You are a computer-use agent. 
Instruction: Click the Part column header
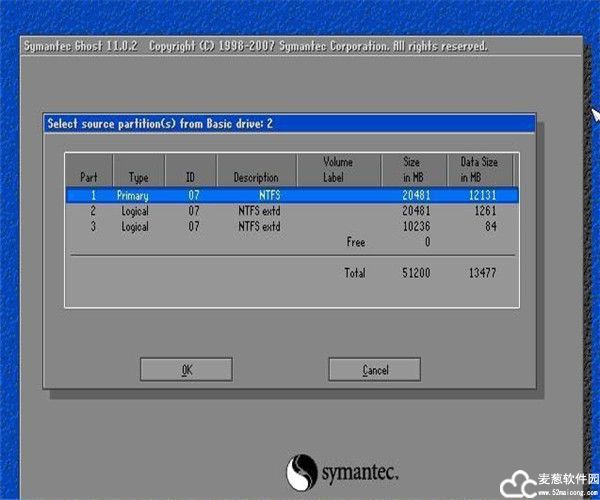(x=89, y=177)
